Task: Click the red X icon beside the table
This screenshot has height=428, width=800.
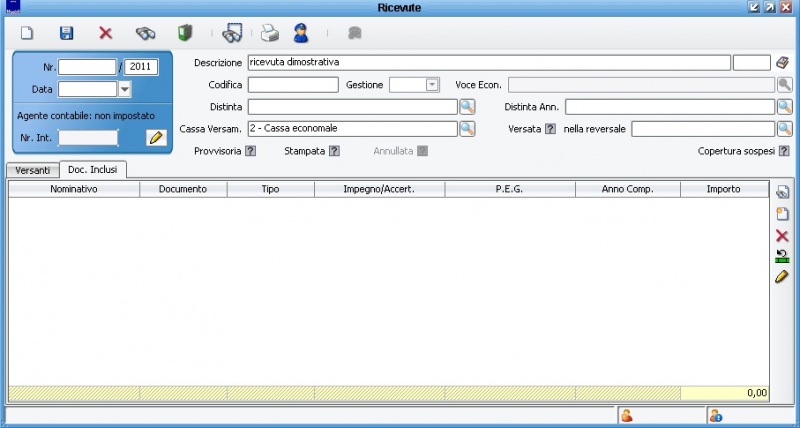Action: (782, 236)
